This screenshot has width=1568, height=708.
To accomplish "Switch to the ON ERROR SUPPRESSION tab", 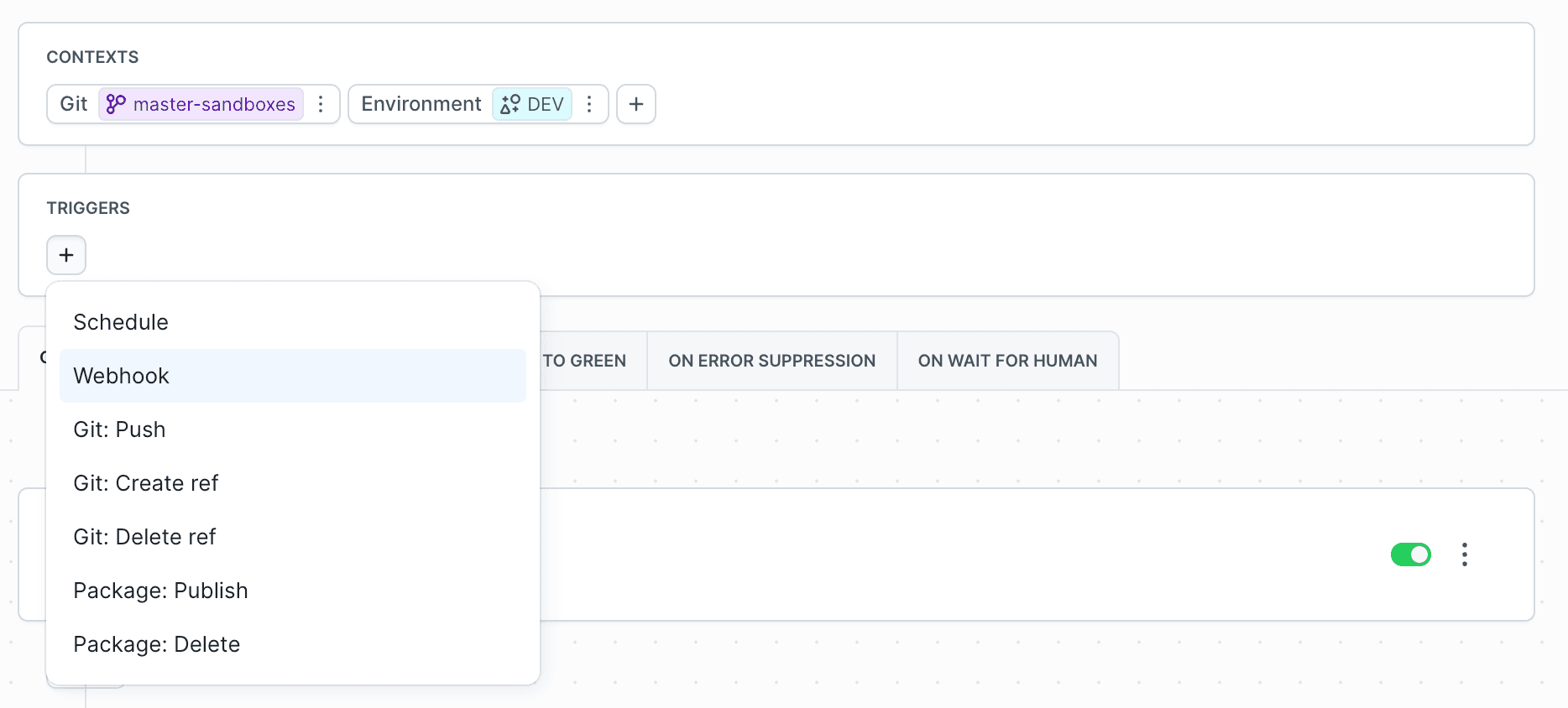I will click(771, 361).
